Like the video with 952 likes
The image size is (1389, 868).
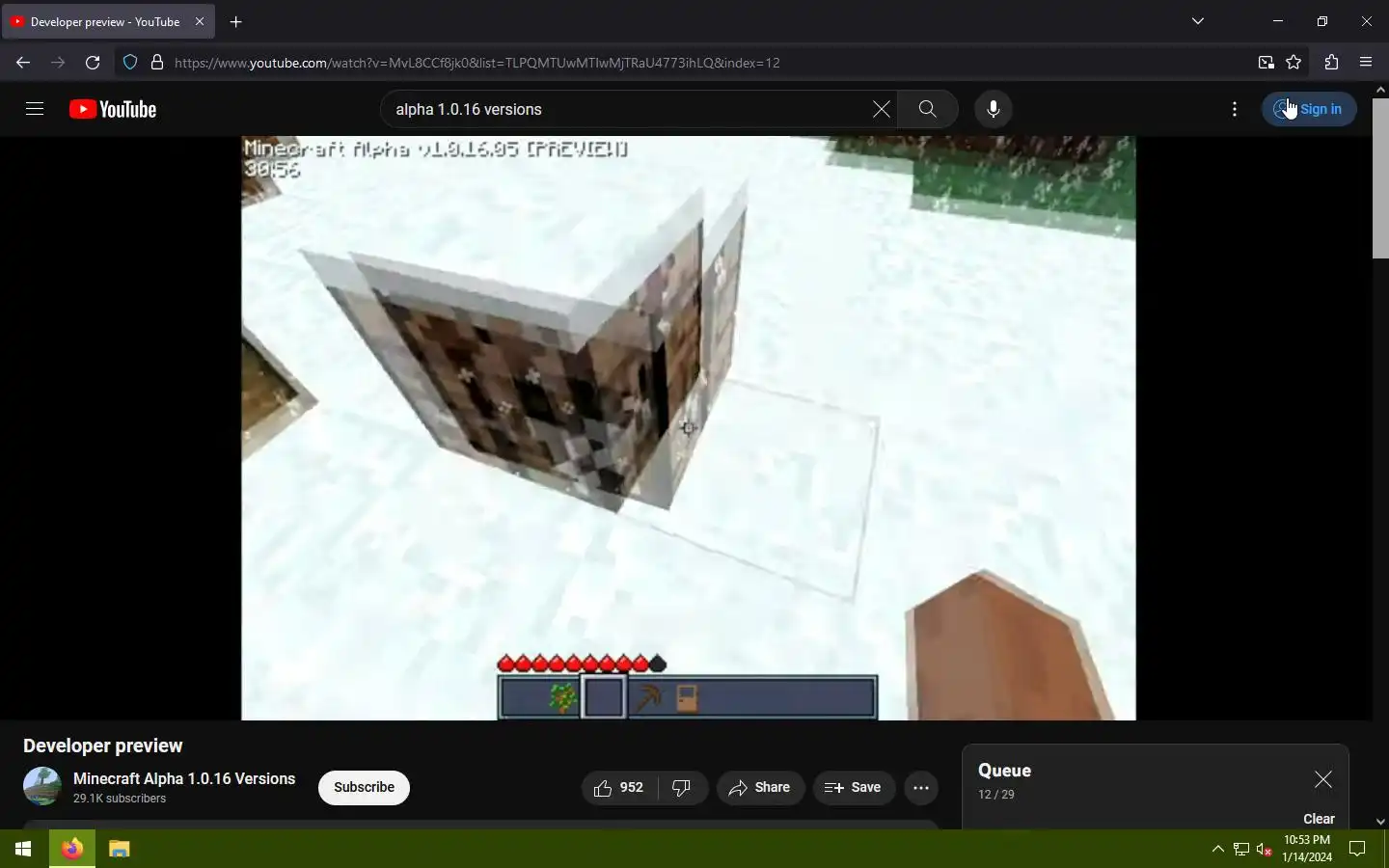coord(619,788)
